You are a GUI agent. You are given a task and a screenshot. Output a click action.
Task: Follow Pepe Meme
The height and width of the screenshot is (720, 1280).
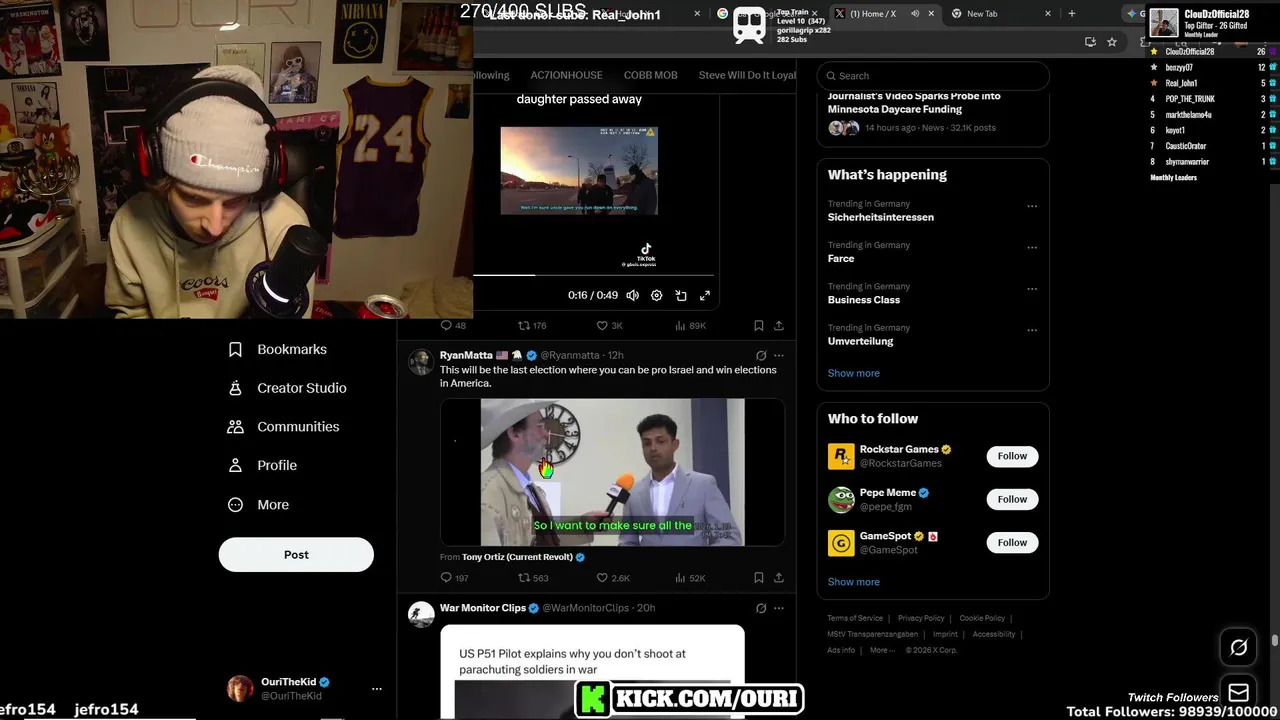pos(1012,499)
